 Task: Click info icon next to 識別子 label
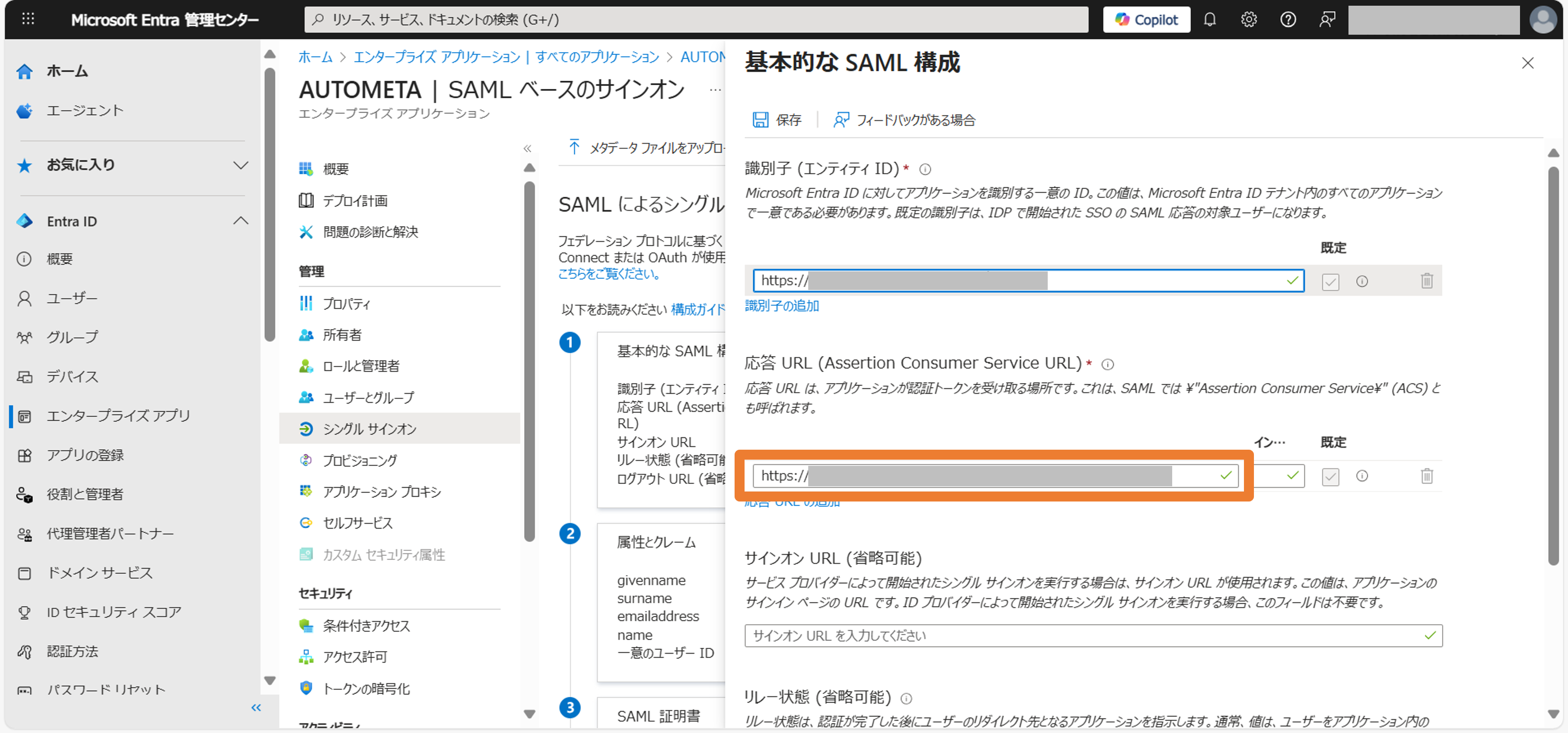[x=925, y=169]
